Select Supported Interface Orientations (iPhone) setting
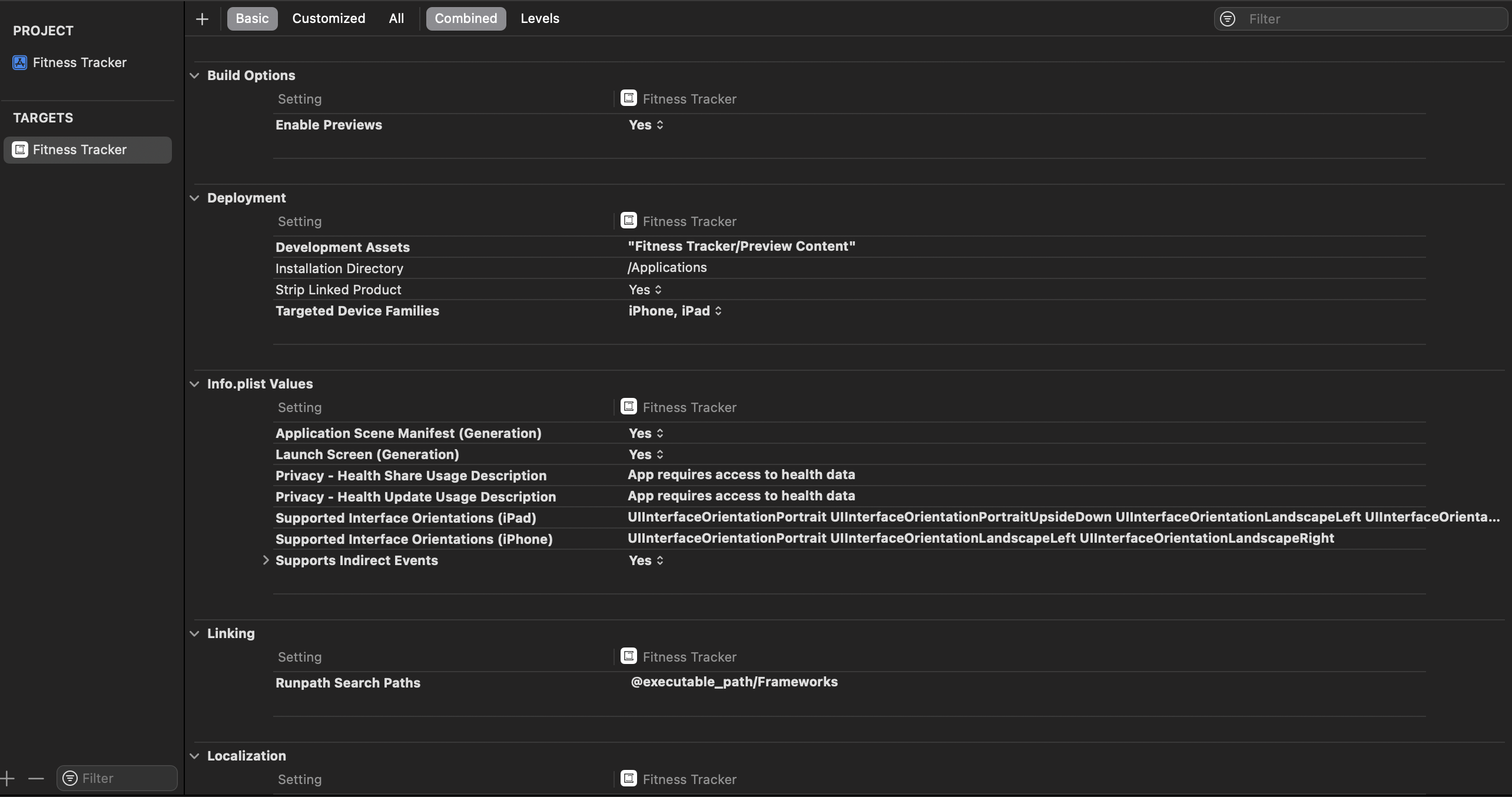This screenshot has width=1512, height=797. coord(414,539)
